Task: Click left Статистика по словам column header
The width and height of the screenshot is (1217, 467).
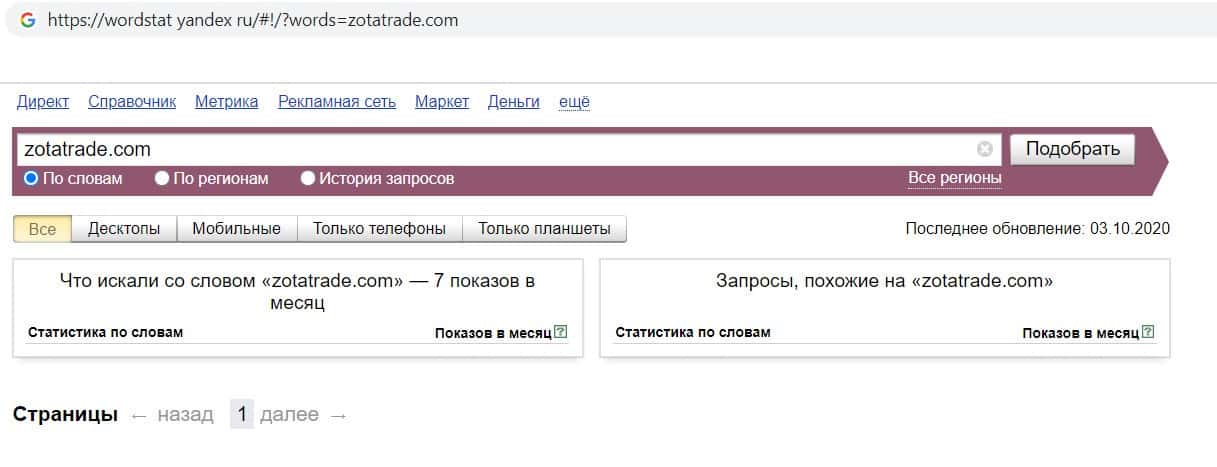Action: 106,332
